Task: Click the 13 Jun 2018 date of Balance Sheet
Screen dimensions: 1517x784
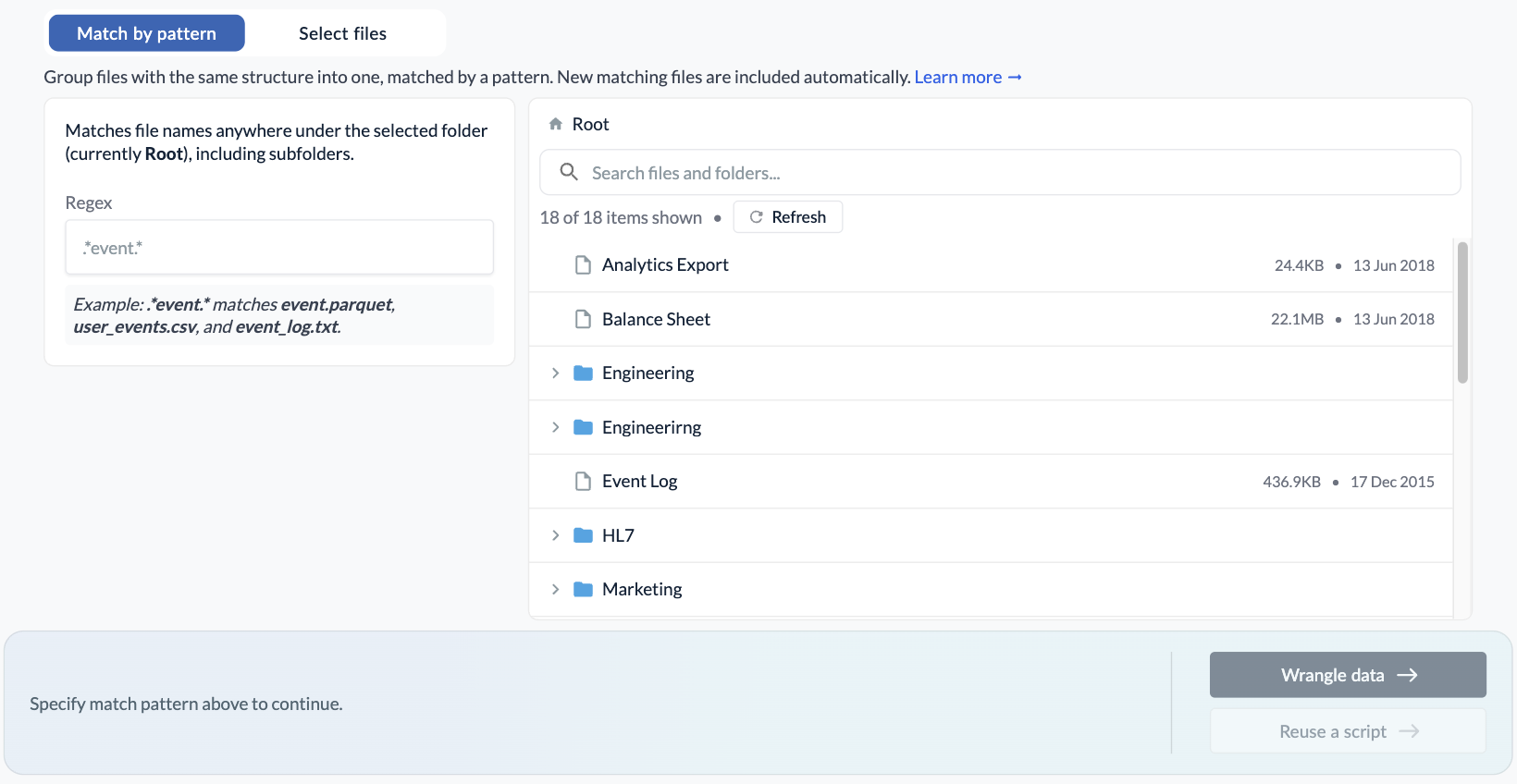Action: (x=1393, y=319)
